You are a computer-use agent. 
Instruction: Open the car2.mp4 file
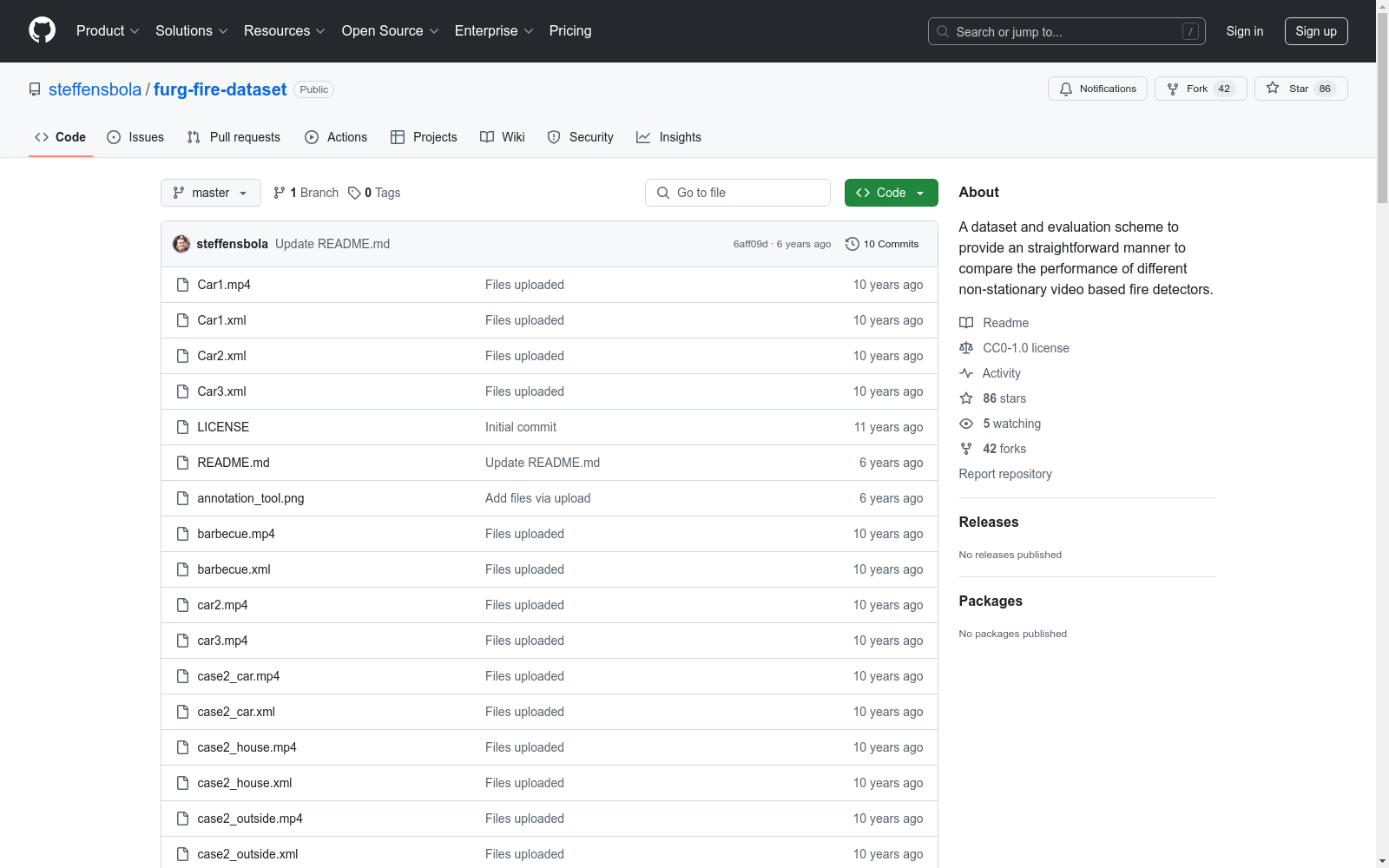point(222,605)
